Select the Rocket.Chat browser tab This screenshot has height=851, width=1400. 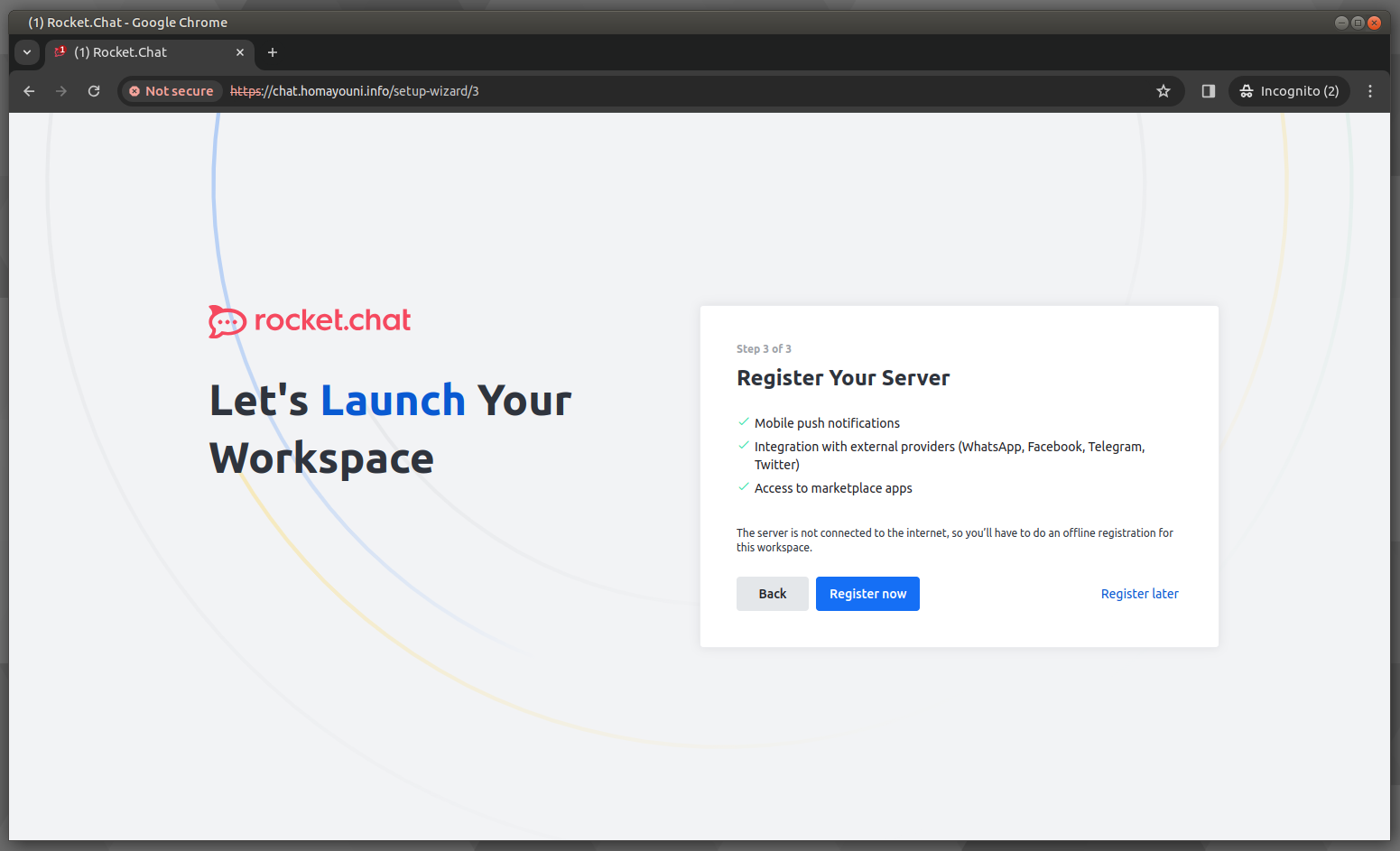click(x=150, y=52)
